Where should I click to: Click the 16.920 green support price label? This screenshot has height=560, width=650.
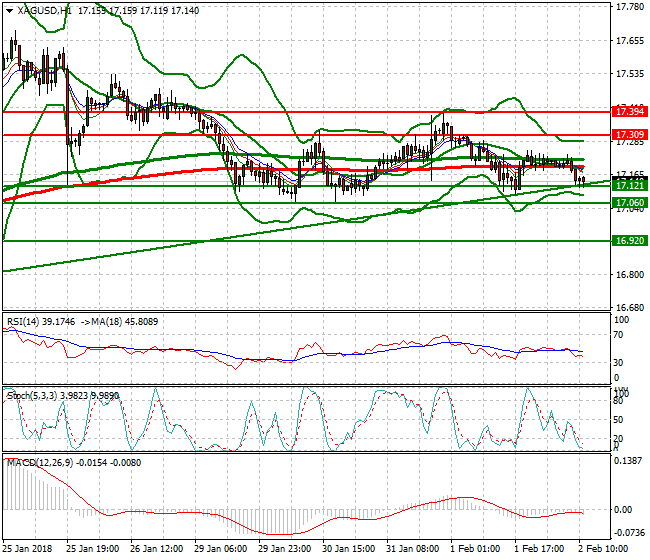630,241
